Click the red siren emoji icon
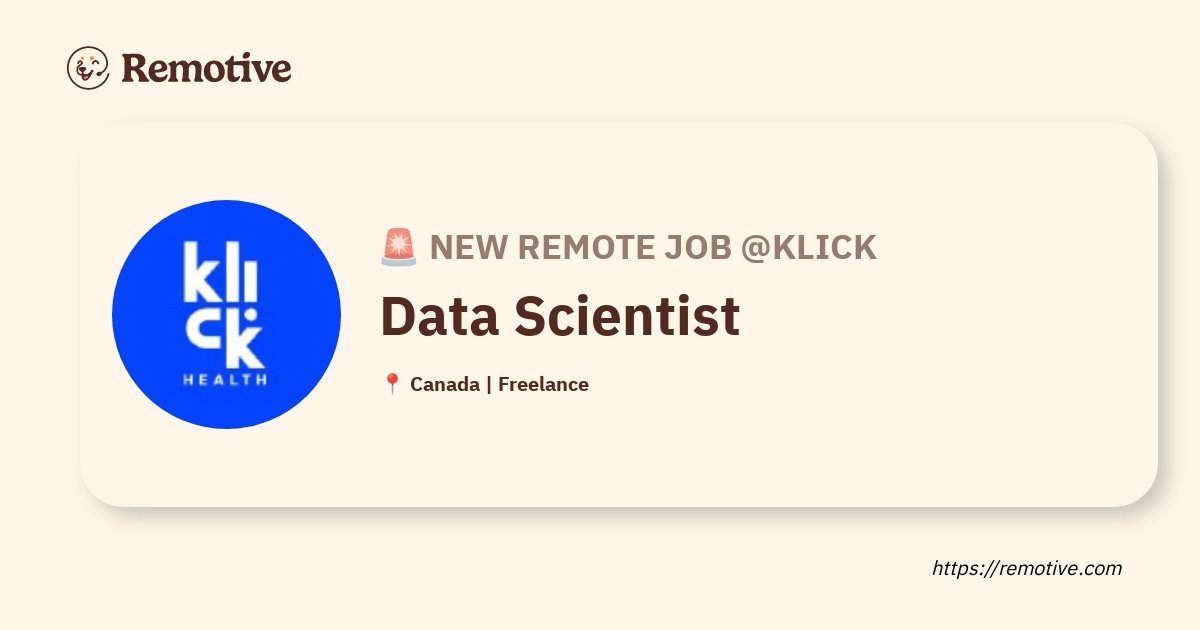 coord(399,247)
